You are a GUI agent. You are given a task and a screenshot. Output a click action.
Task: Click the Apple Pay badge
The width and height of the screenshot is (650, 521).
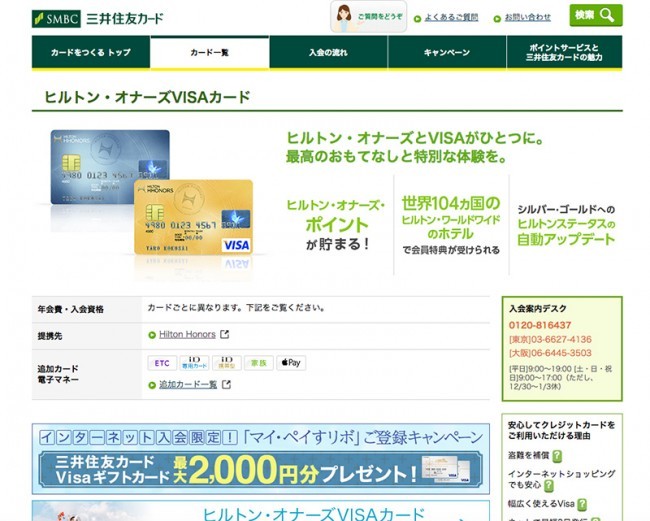[291, 363]
